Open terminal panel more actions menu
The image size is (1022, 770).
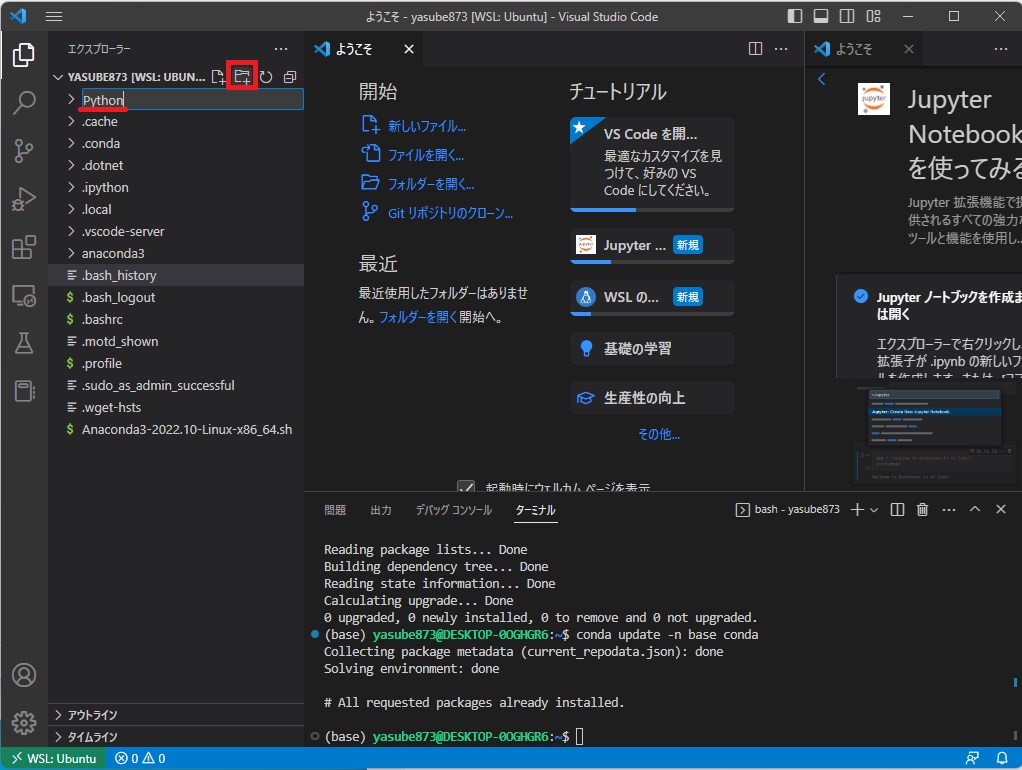coord(949,510)
